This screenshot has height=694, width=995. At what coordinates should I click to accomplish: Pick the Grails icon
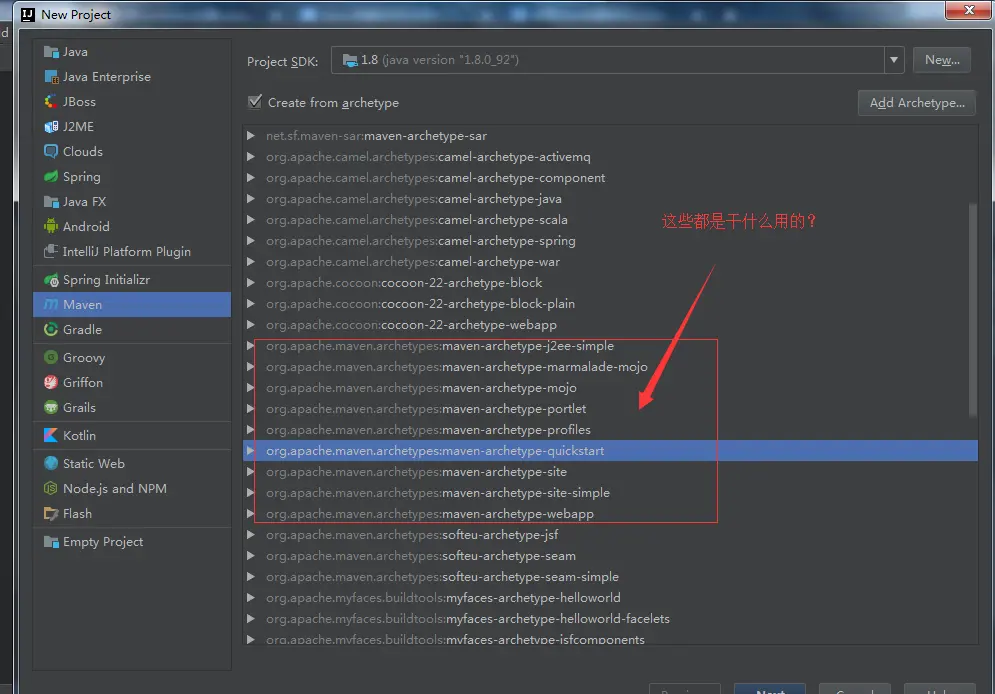tap(51, 408)
